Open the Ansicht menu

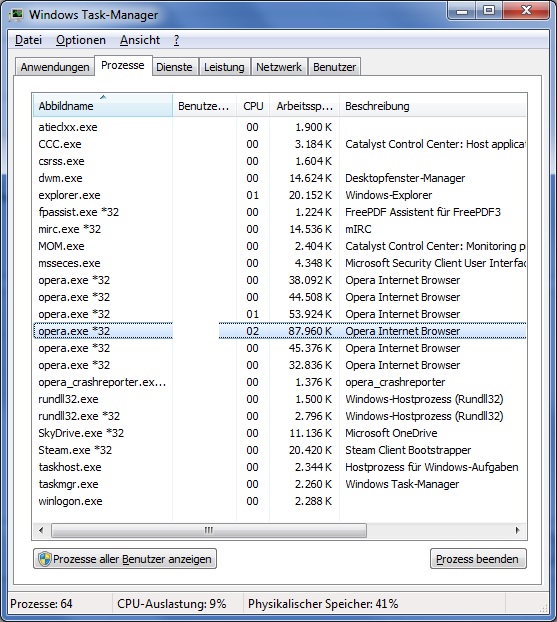pos(140,40)
